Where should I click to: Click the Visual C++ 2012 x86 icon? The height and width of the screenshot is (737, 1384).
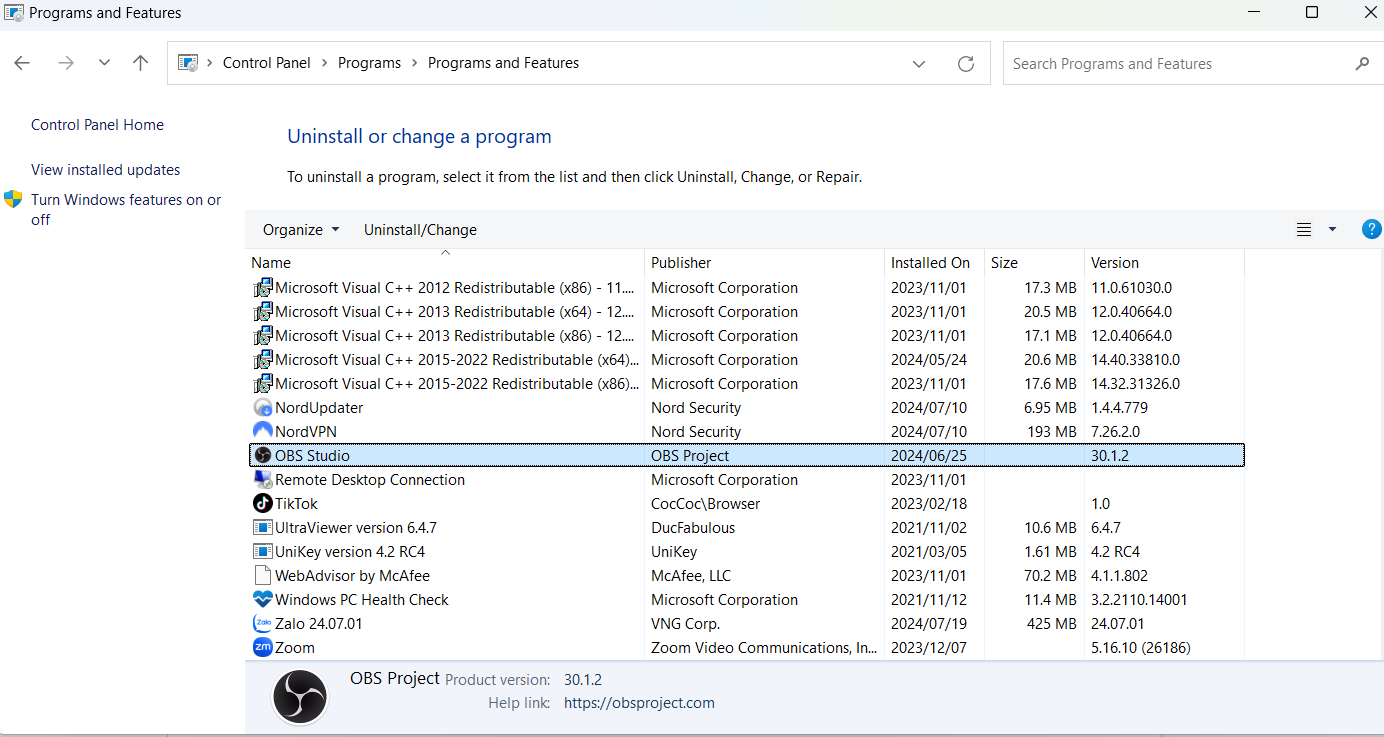[263, 288]
